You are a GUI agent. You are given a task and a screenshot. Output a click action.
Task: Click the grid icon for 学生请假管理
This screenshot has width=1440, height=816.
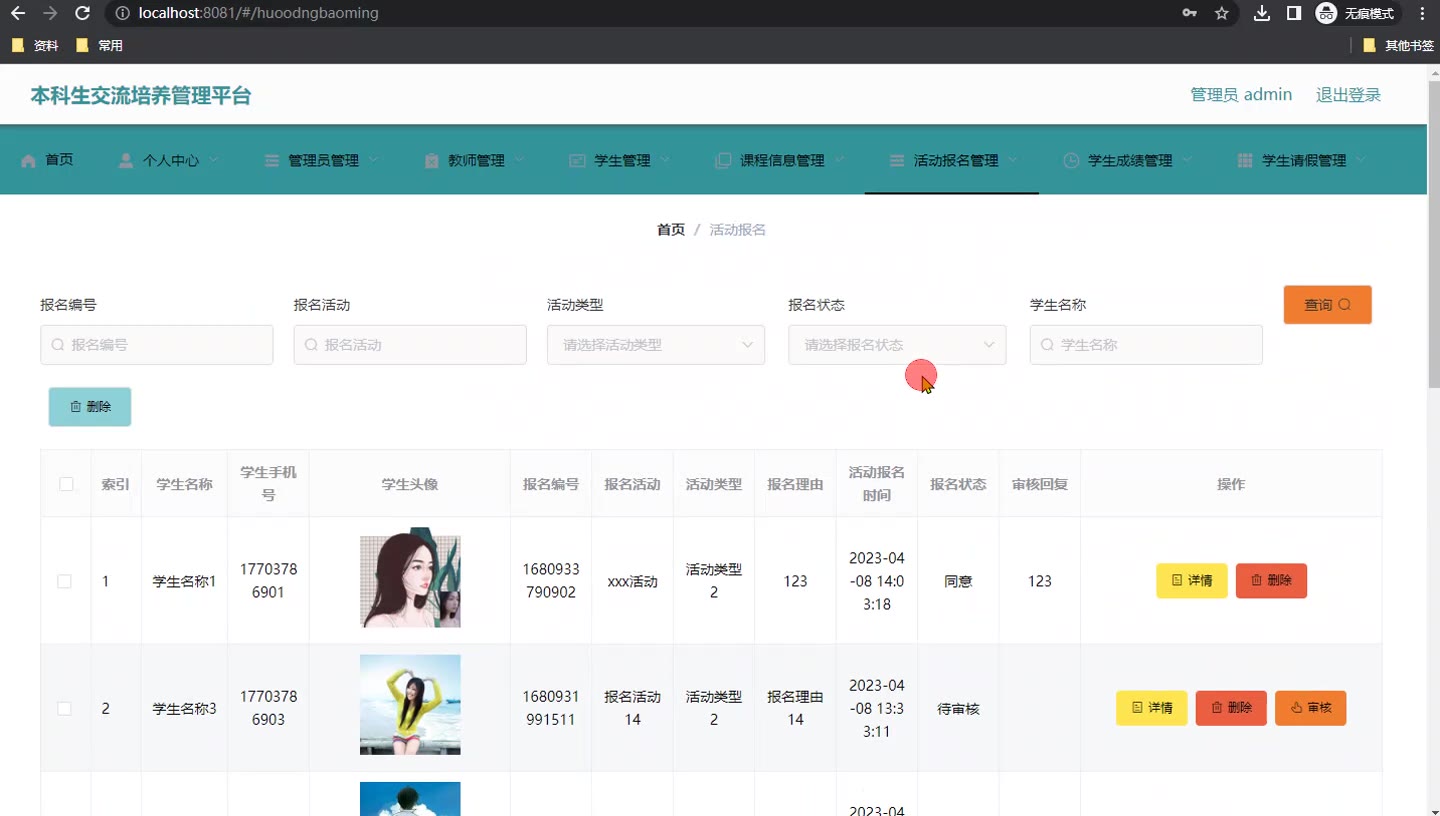point(1245,160)
